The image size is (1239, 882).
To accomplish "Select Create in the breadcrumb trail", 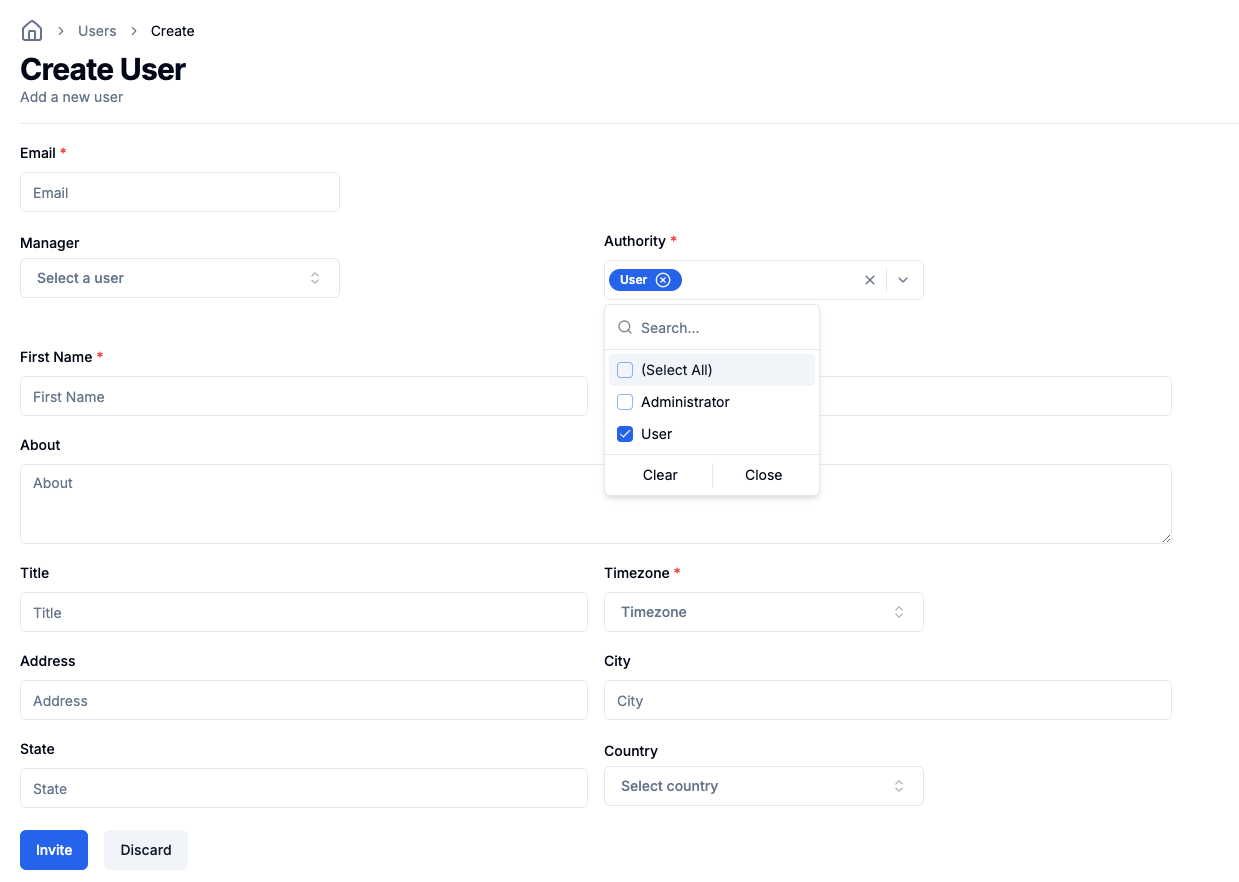I will pyautogui.click(x=172, y=30).
